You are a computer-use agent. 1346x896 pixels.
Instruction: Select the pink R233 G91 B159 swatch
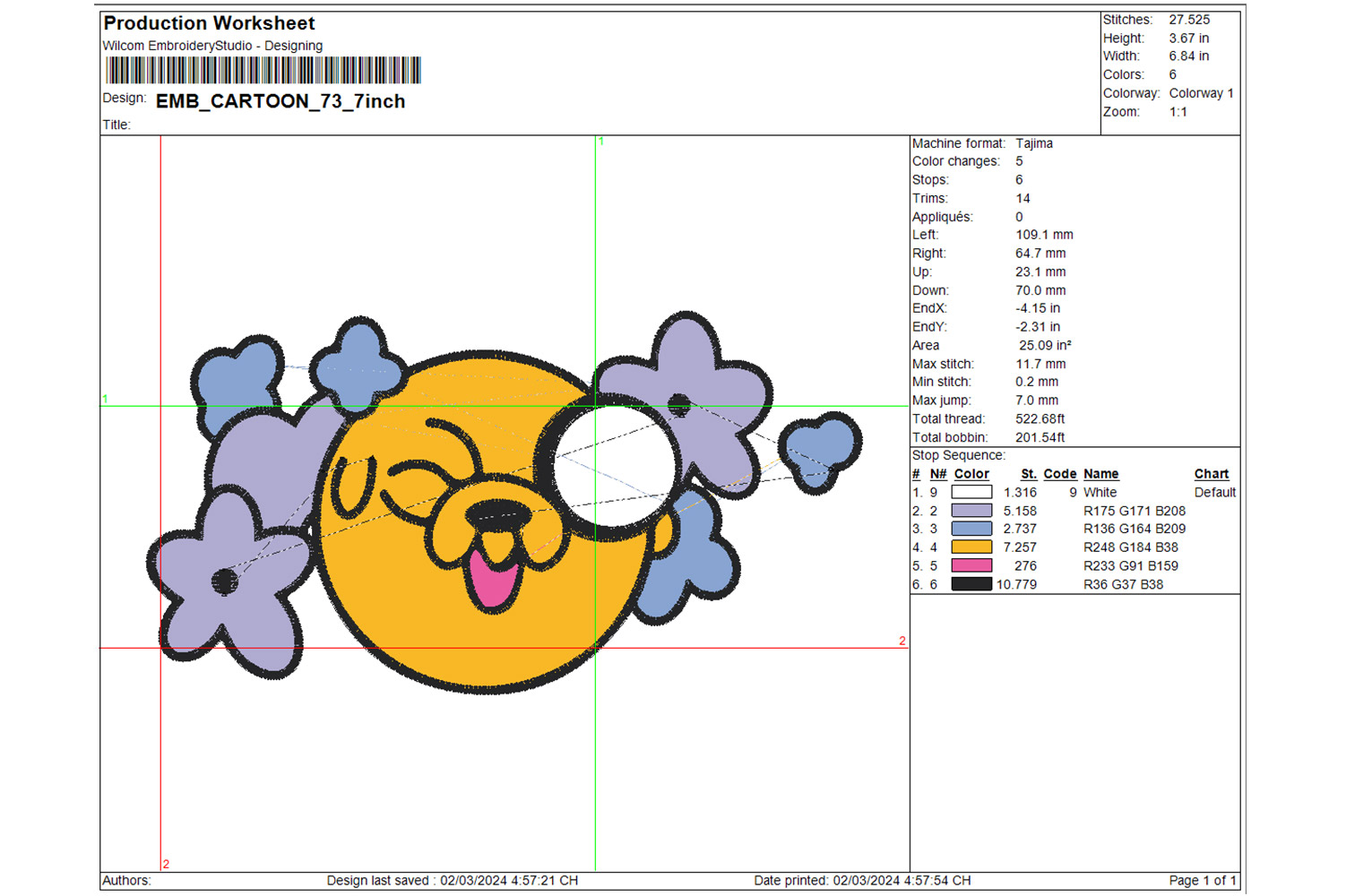tap(971, 565)
